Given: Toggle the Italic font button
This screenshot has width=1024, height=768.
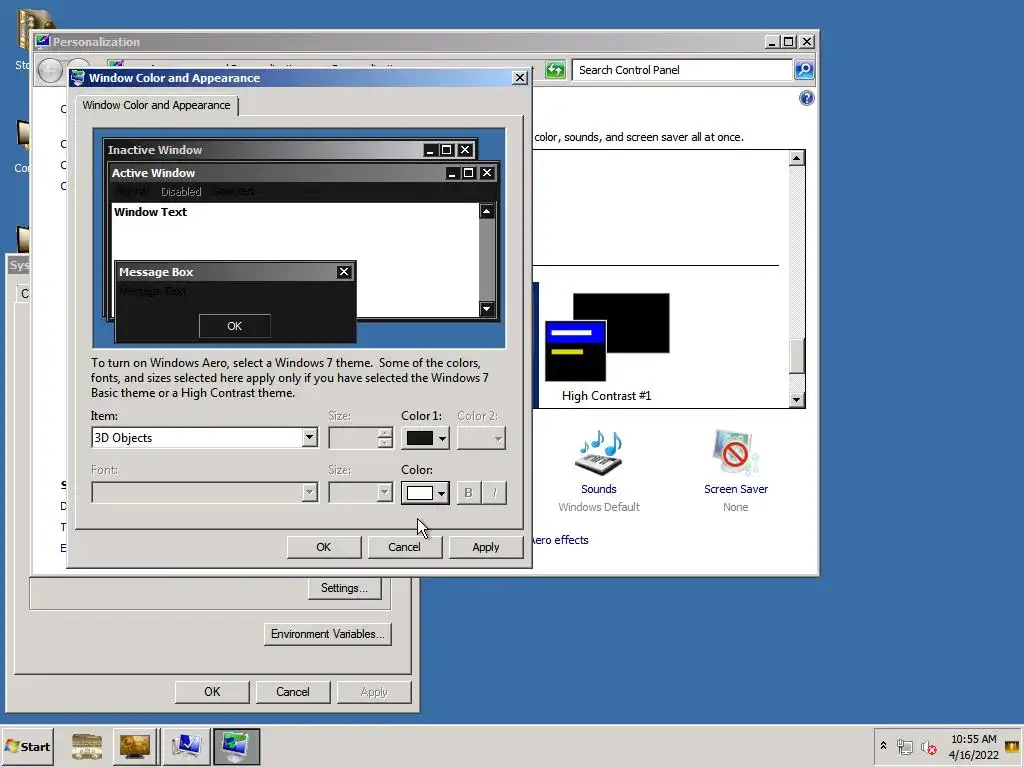Looking at the screenshot, I should click(494, 493).
